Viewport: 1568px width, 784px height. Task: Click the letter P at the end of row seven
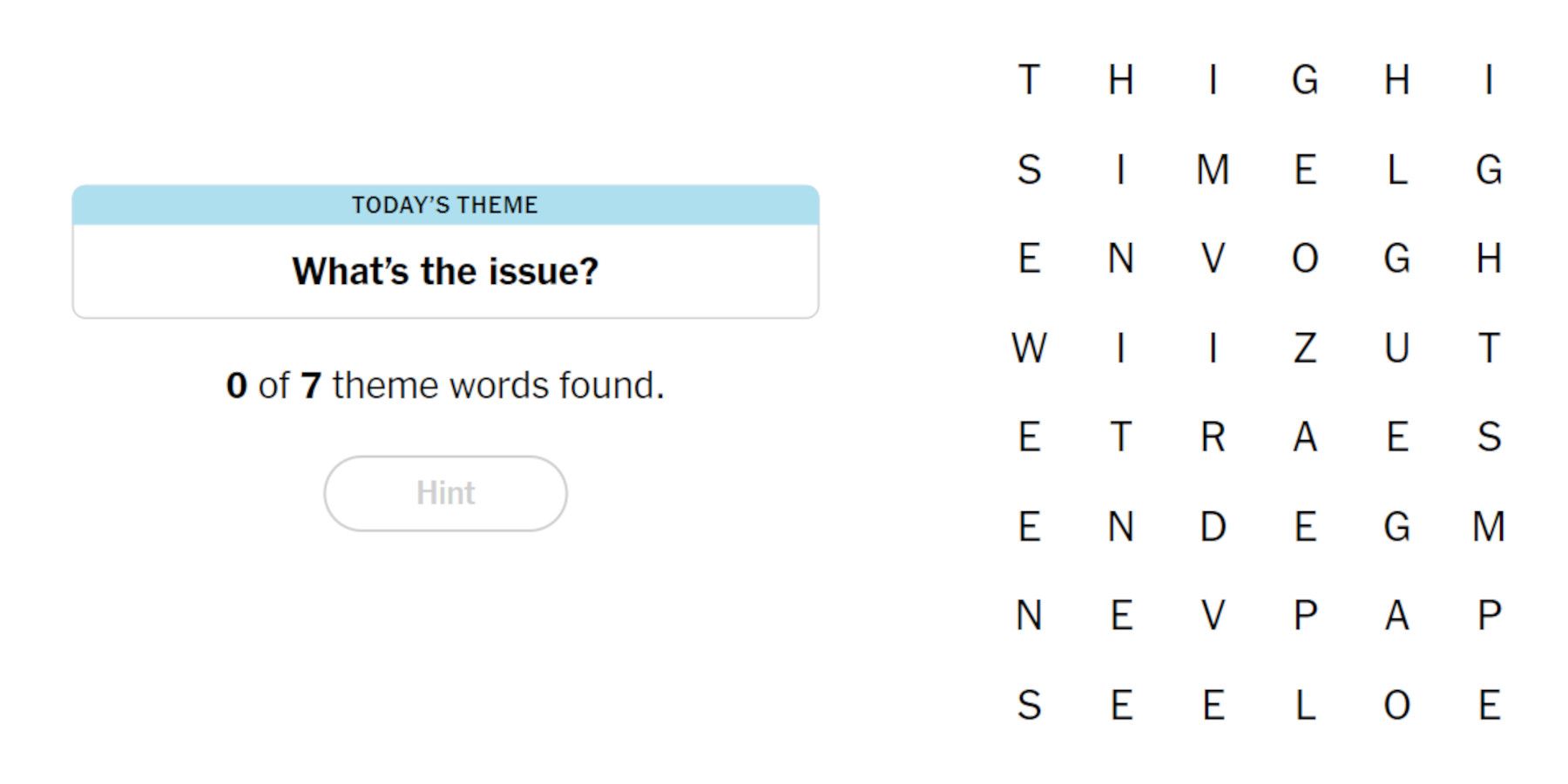click(1490, 617)
